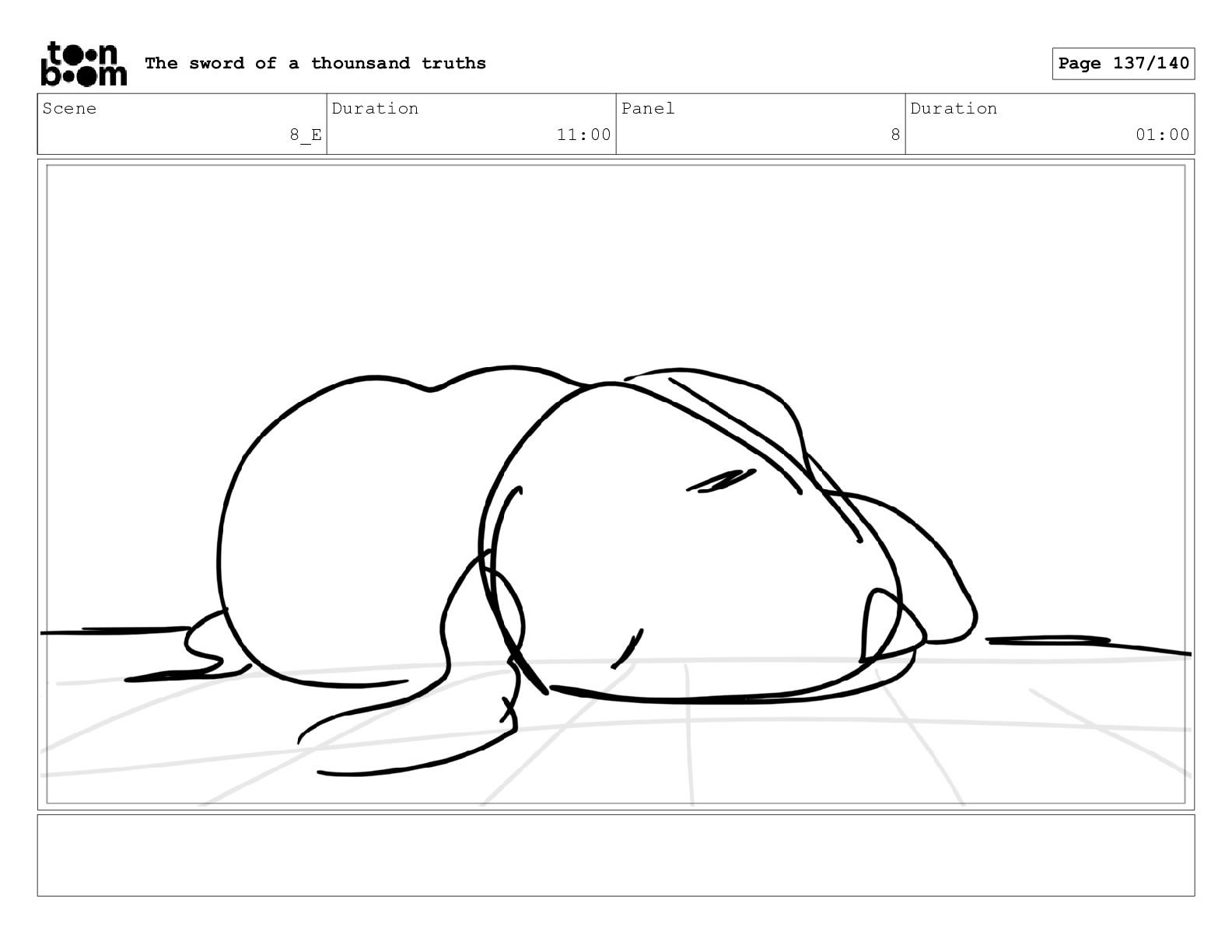Click the scene value '8_E'
The width and height of the screenshot is (1232, 952).
(306, 135)
